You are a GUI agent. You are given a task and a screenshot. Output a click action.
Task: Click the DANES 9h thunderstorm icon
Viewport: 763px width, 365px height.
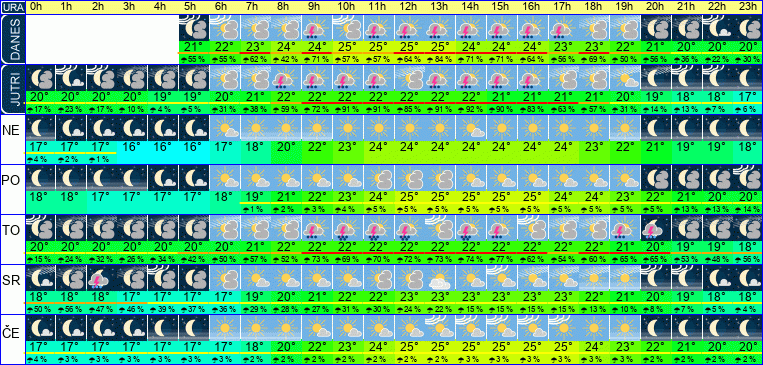tap(316, 27)
